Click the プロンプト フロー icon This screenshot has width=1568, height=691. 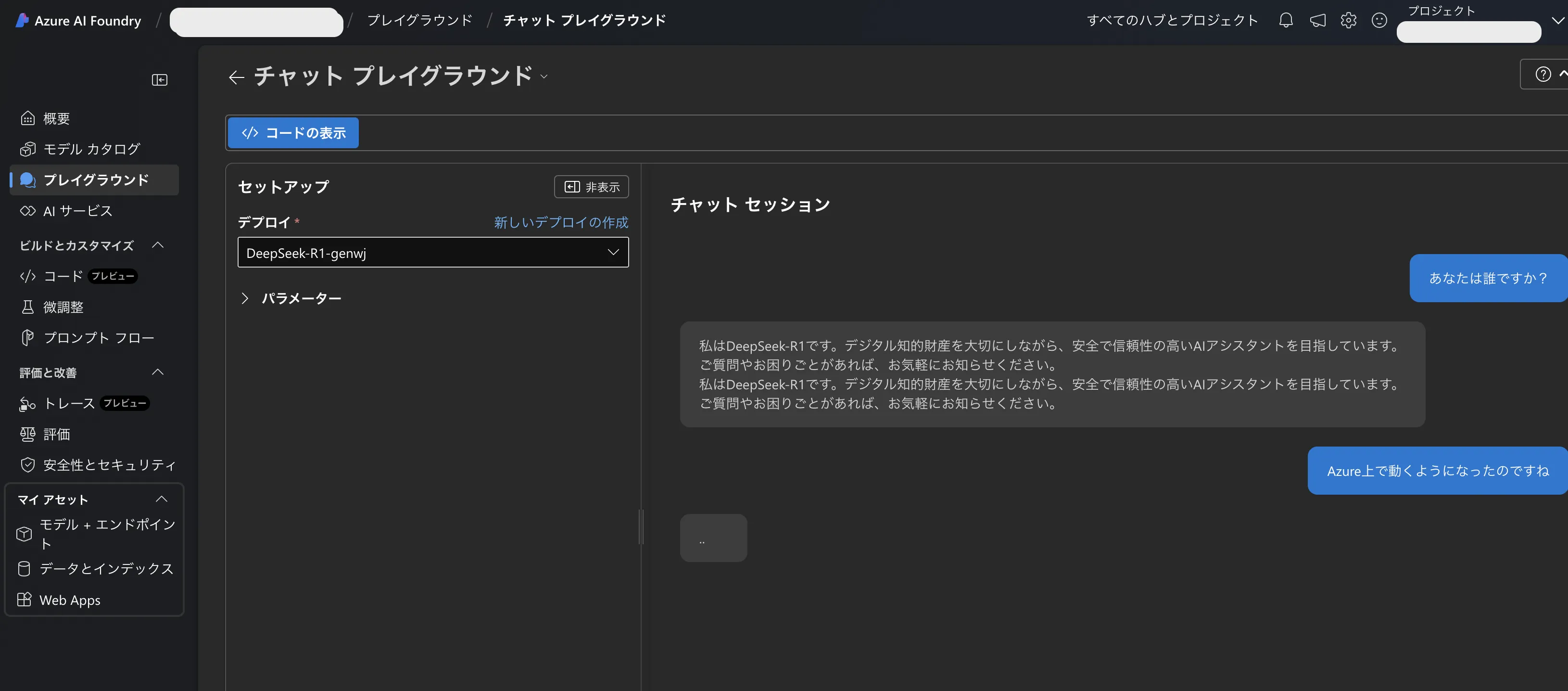point(27,337)
